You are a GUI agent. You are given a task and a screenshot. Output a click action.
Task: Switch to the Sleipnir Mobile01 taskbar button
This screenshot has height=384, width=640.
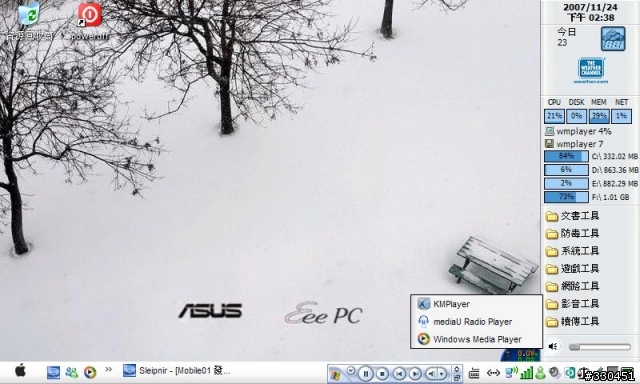(x=177, y=371)
